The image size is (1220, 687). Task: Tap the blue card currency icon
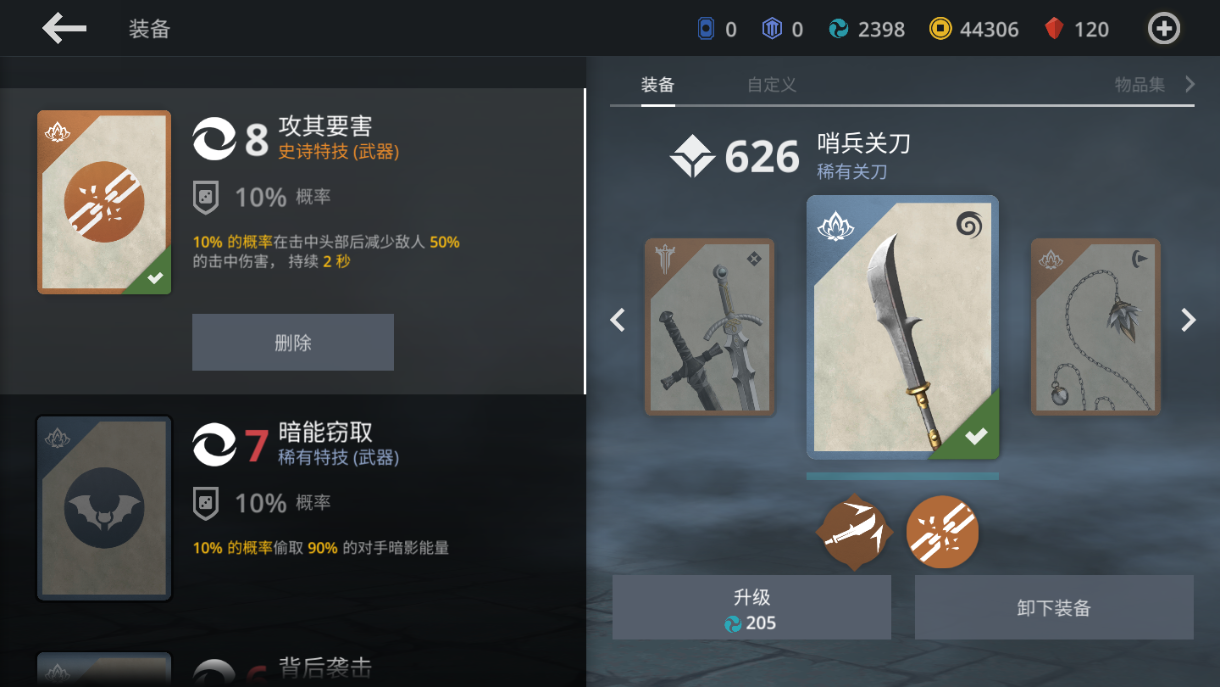pos(706,29)
